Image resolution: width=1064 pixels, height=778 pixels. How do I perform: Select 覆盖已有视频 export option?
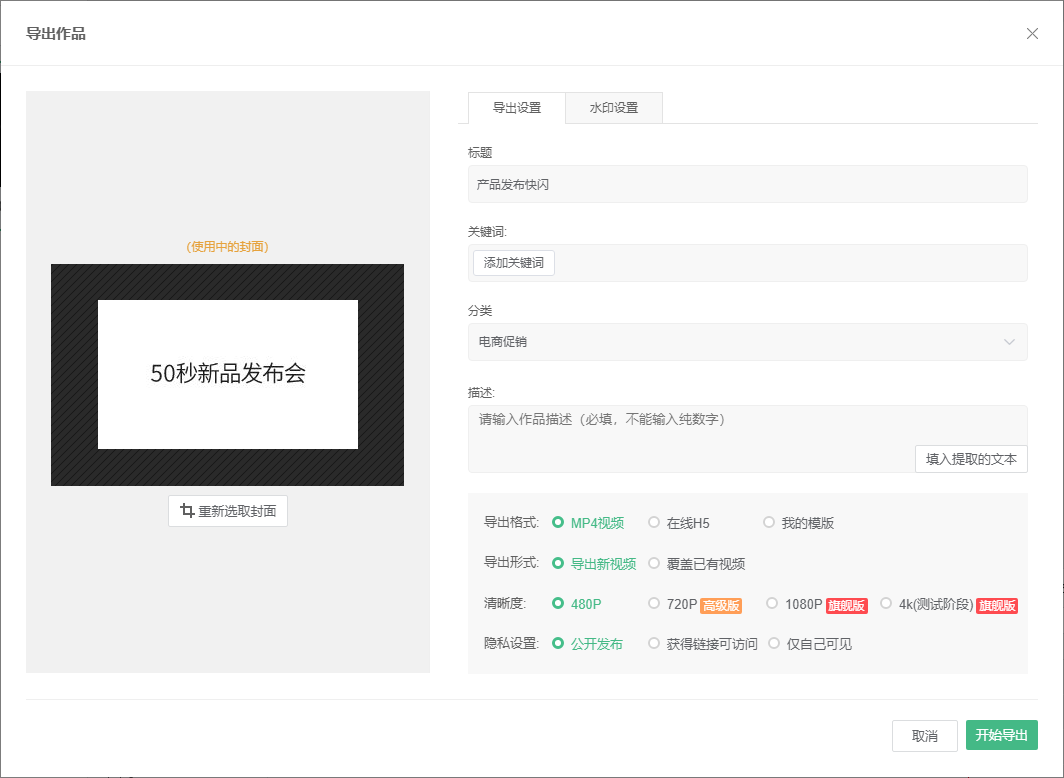point(653,563)
